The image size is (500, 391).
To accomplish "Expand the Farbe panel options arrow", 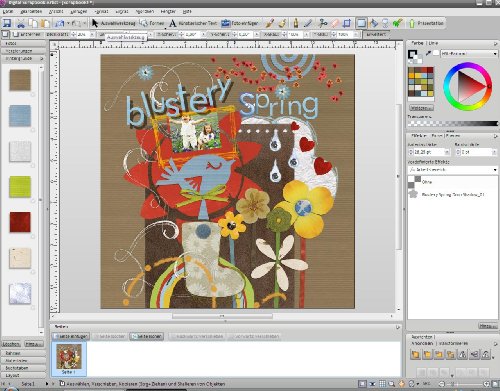I will [495, 44].
